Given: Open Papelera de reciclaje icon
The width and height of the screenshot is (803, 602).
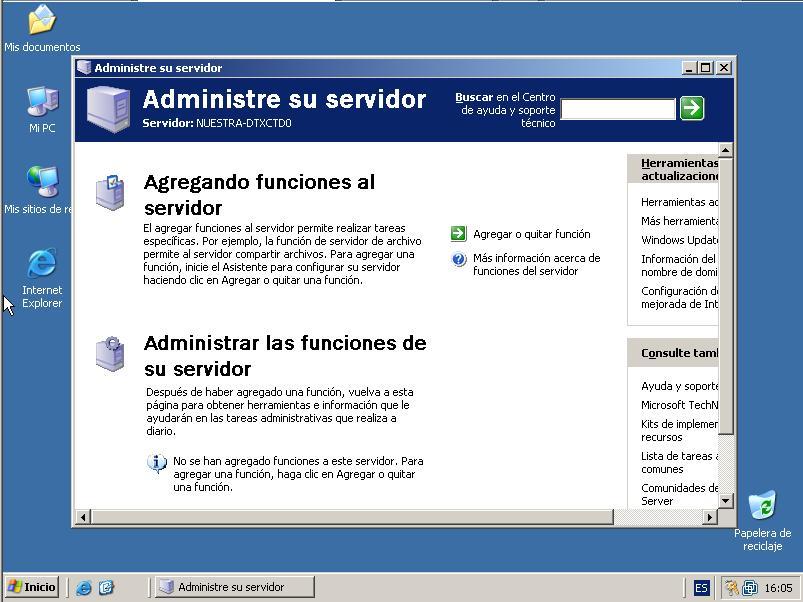Looking at the screenshot, I should (x=762, y=520).
